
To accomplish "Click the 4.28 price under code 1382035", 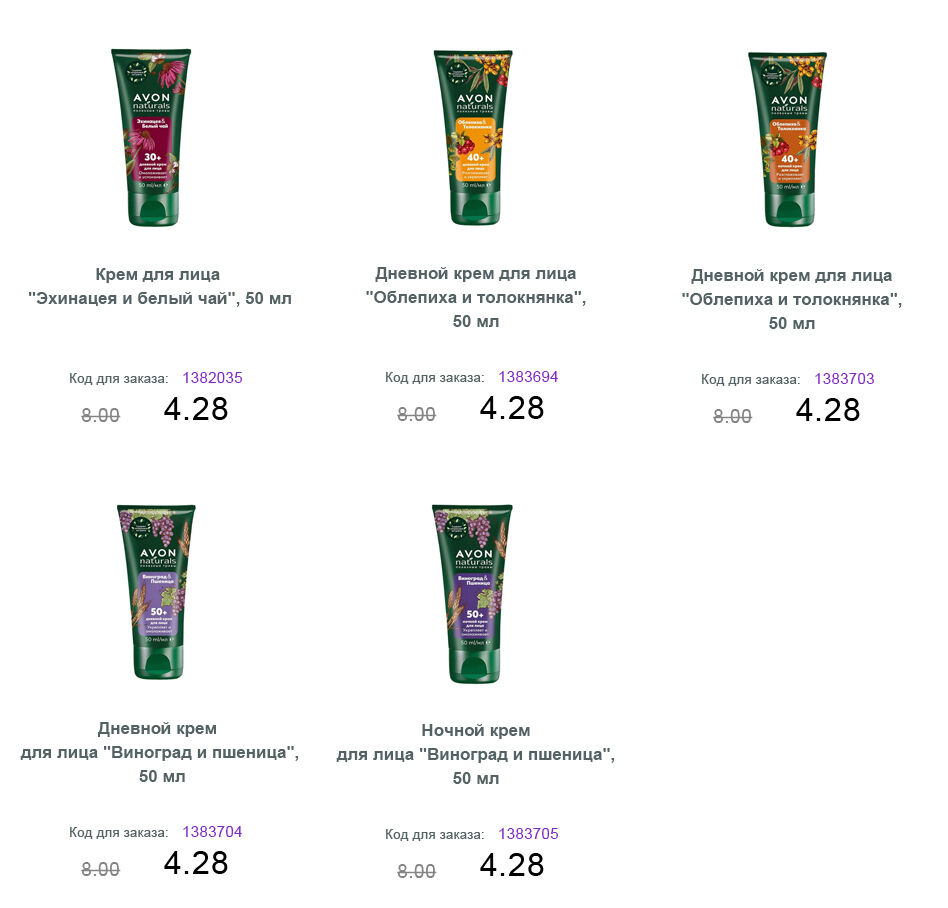I will 196,409.
